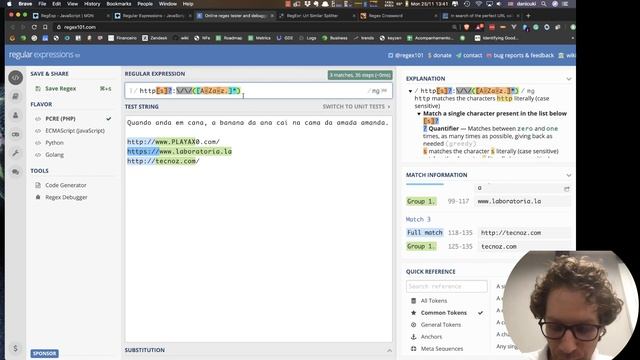Image resolution: width=640 pixels, height=360 pixels.
Task: Open Spotlight search in macOS menu bar
Action: pyautogui.click(x=544, y=4)
